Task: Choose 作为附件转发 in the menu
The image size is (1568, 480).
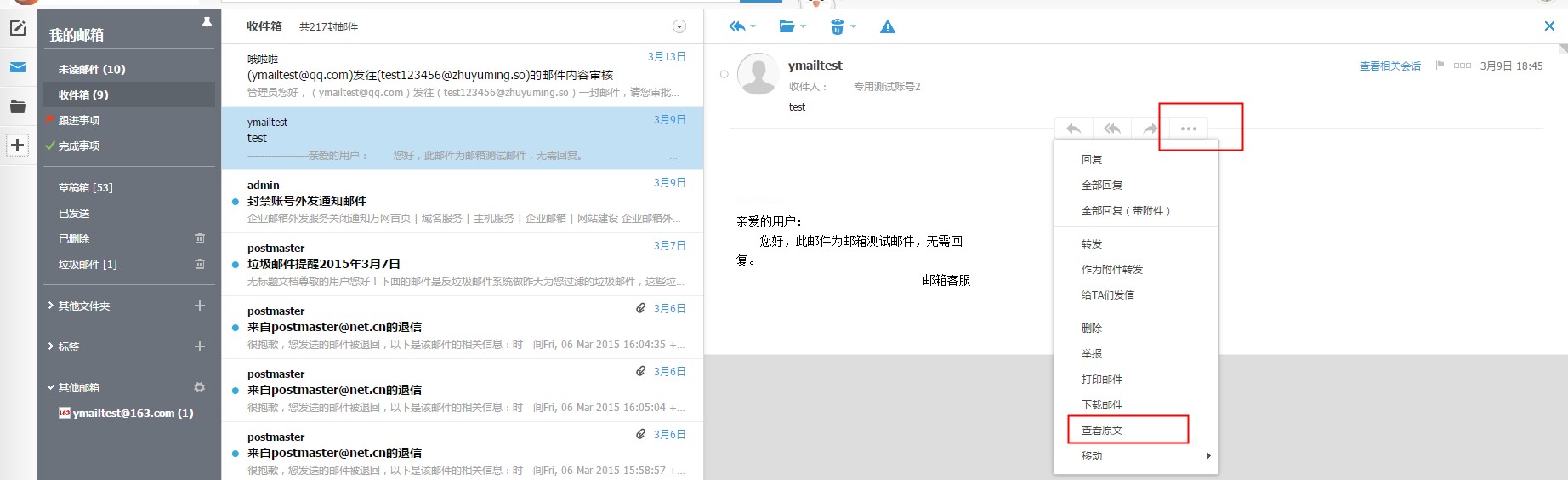Action: [1111, 270]
